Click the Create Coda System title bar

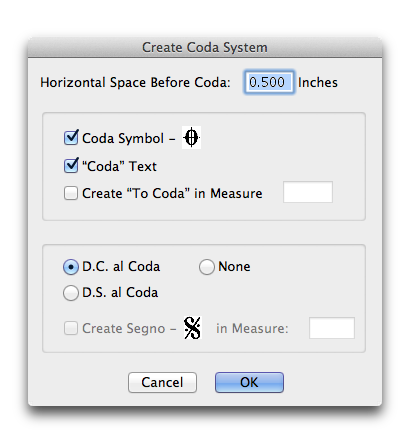pyautogui.click(x=205, y=47)
